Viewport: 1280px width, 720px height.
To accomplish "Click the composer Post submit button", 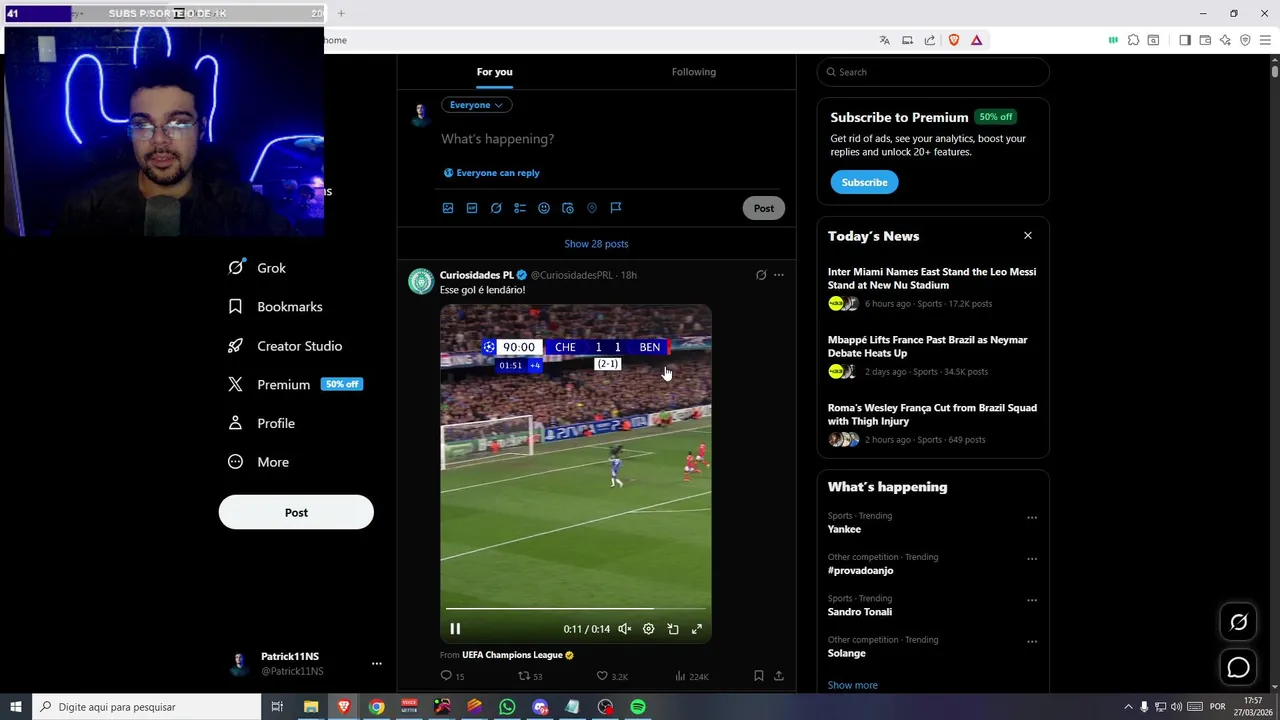I will (764, 208).
